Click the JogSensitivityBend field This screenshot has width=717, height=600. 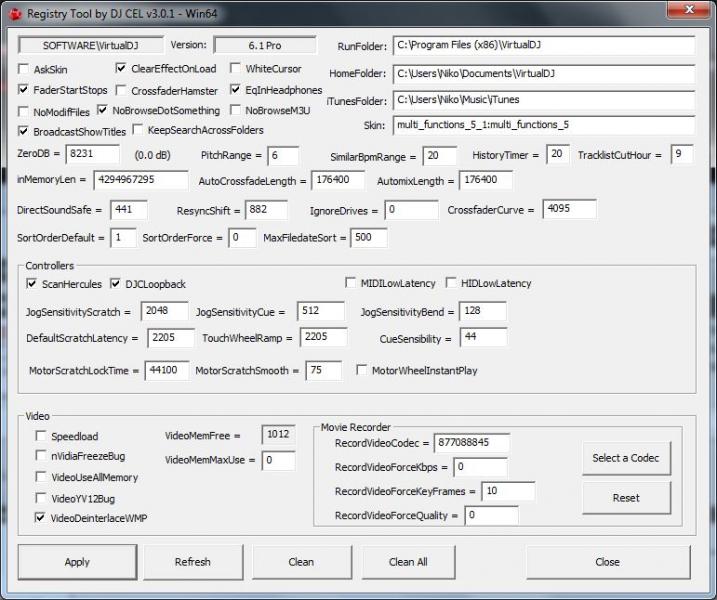483,311
